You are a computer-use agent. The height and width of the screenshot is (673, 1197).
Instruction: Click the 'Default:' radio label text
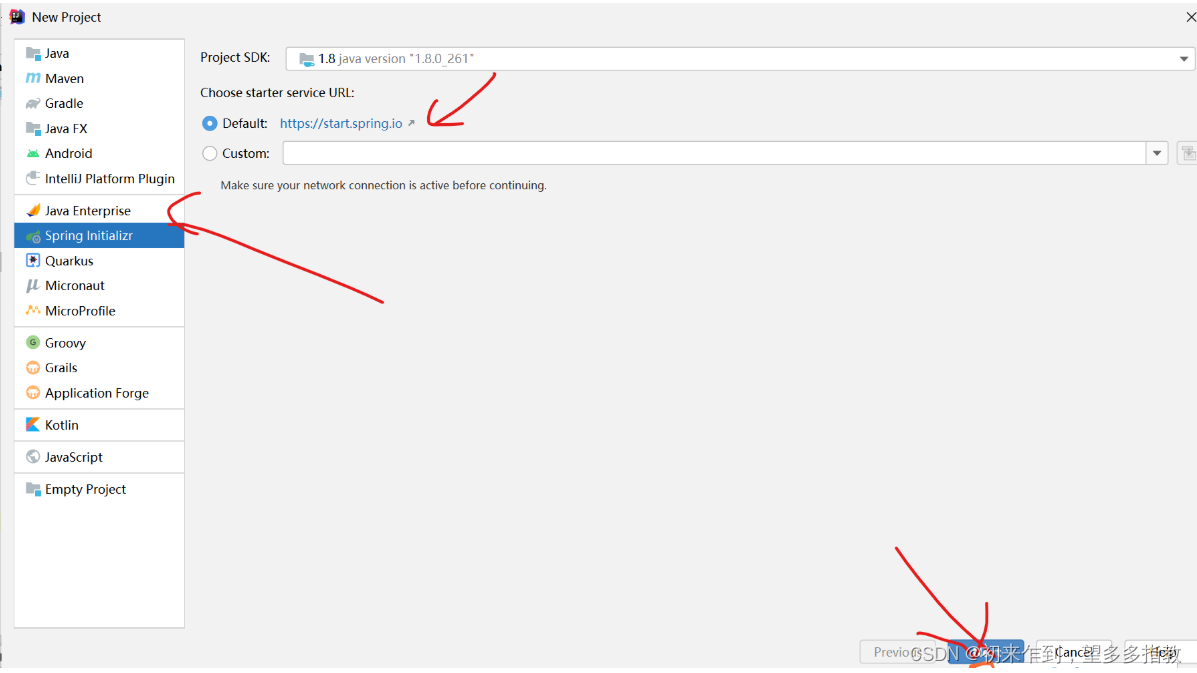(x=245, y=123)
